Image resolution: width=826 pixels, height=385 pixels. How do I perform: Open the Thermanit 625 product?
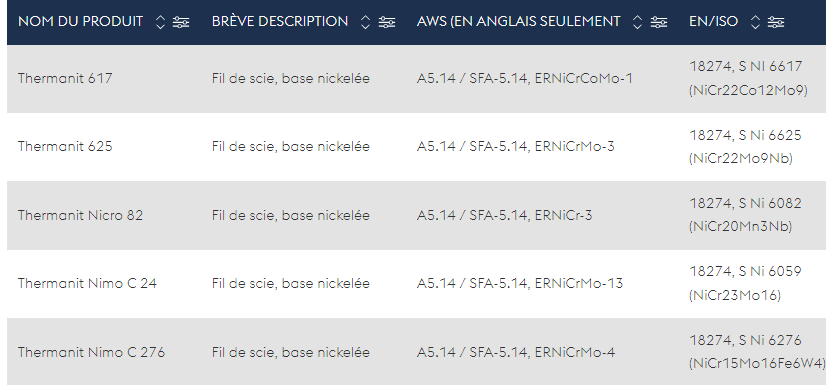pyautogui.click(x=65, y=146)
